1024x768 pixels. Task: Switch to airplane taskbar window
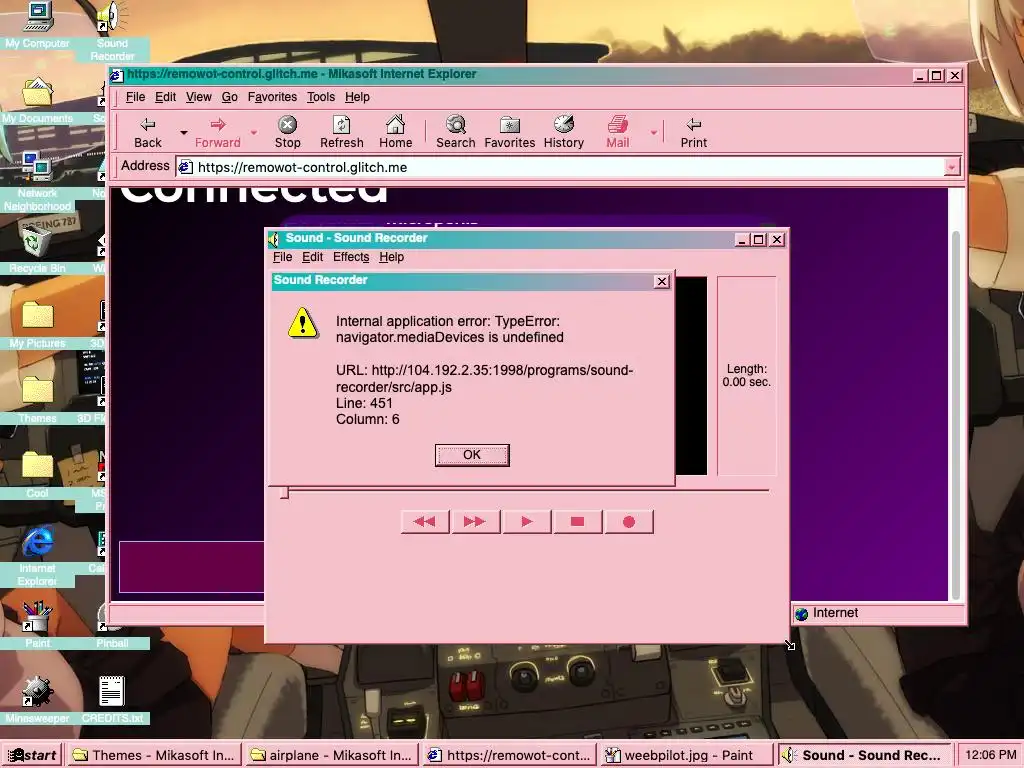[332, 755]
